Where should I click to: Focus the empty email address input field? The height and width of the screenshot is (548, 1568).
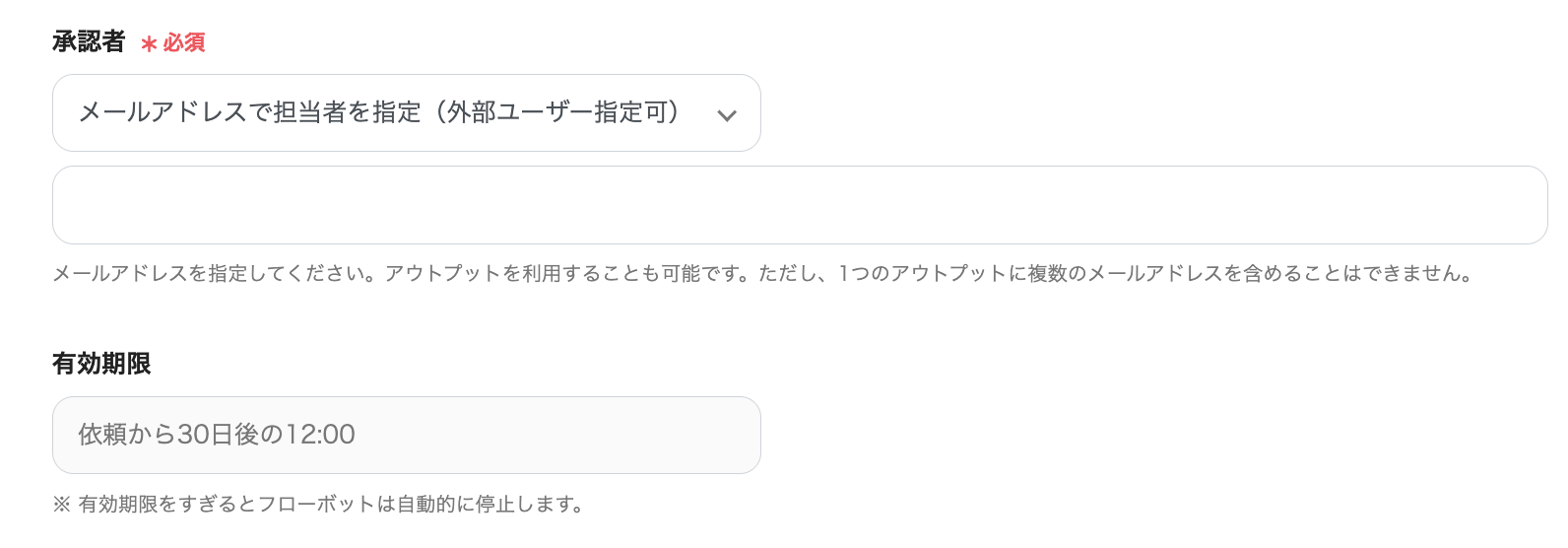[x=799, y=205]
